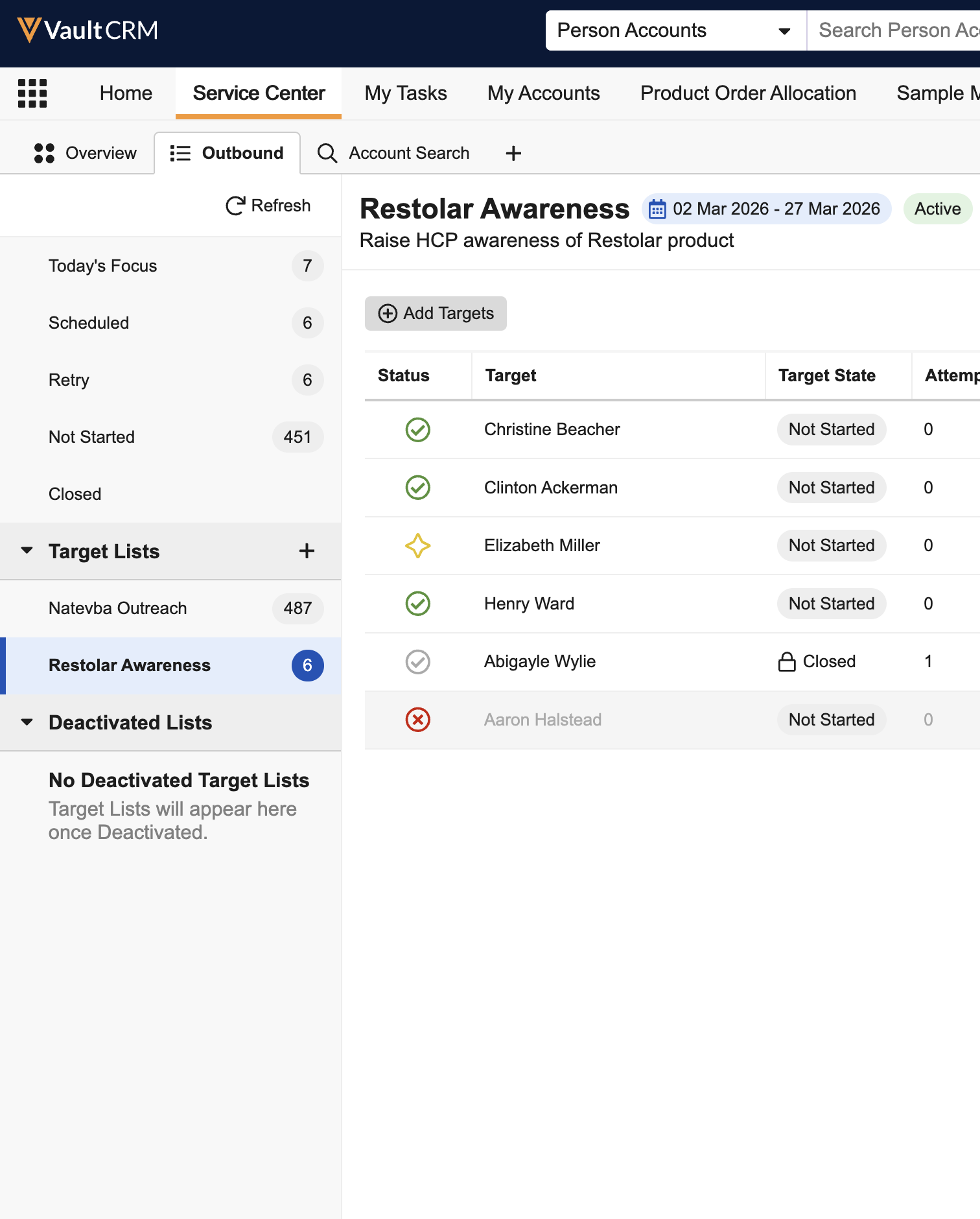980x1219 pixels.
Task: Collapse the Deactivated Lists section
Action: (27, 722)
